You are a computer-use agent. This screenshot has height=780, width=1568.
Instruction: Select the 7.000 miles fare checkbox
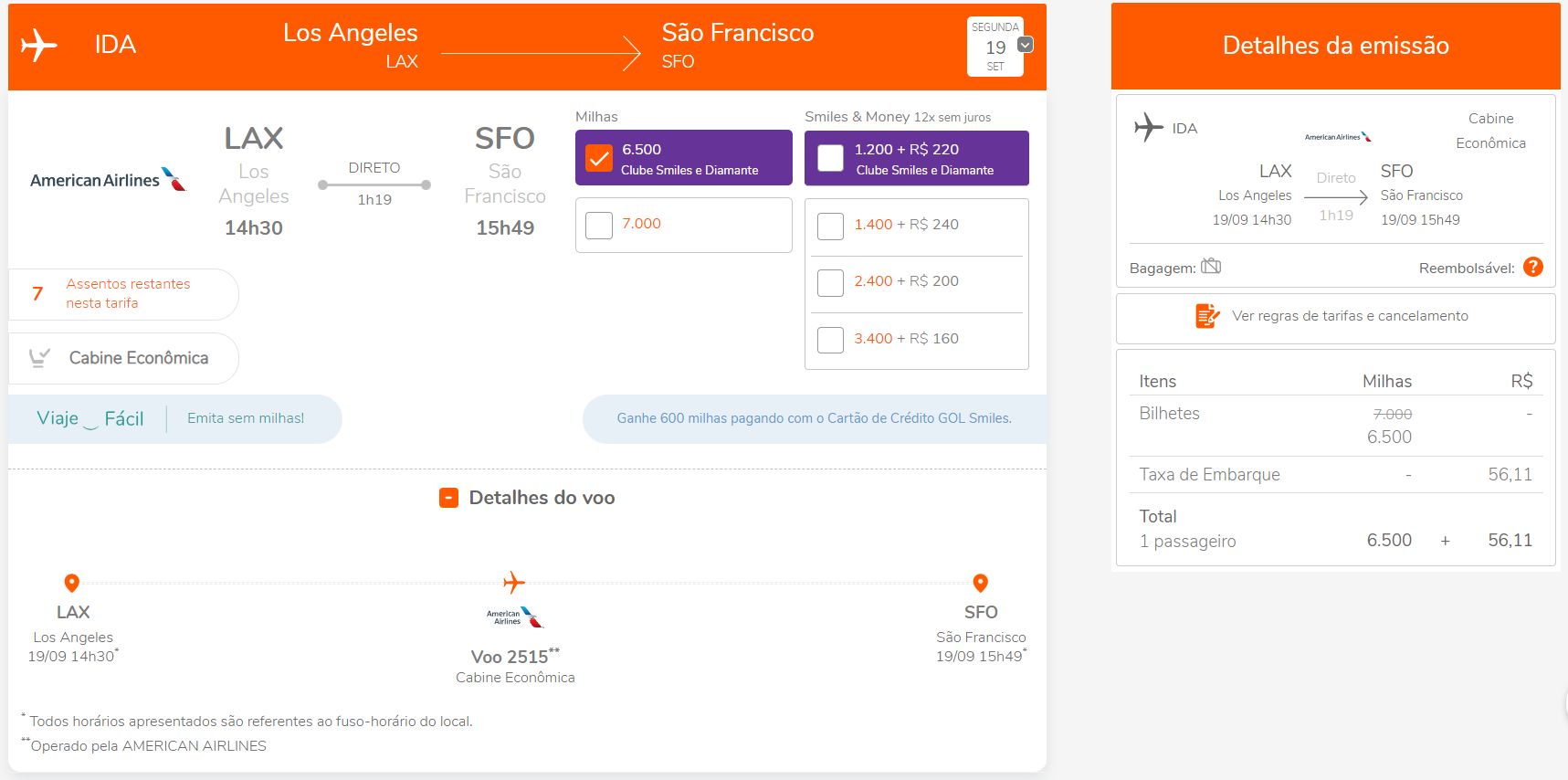click(x=599, y=225)
